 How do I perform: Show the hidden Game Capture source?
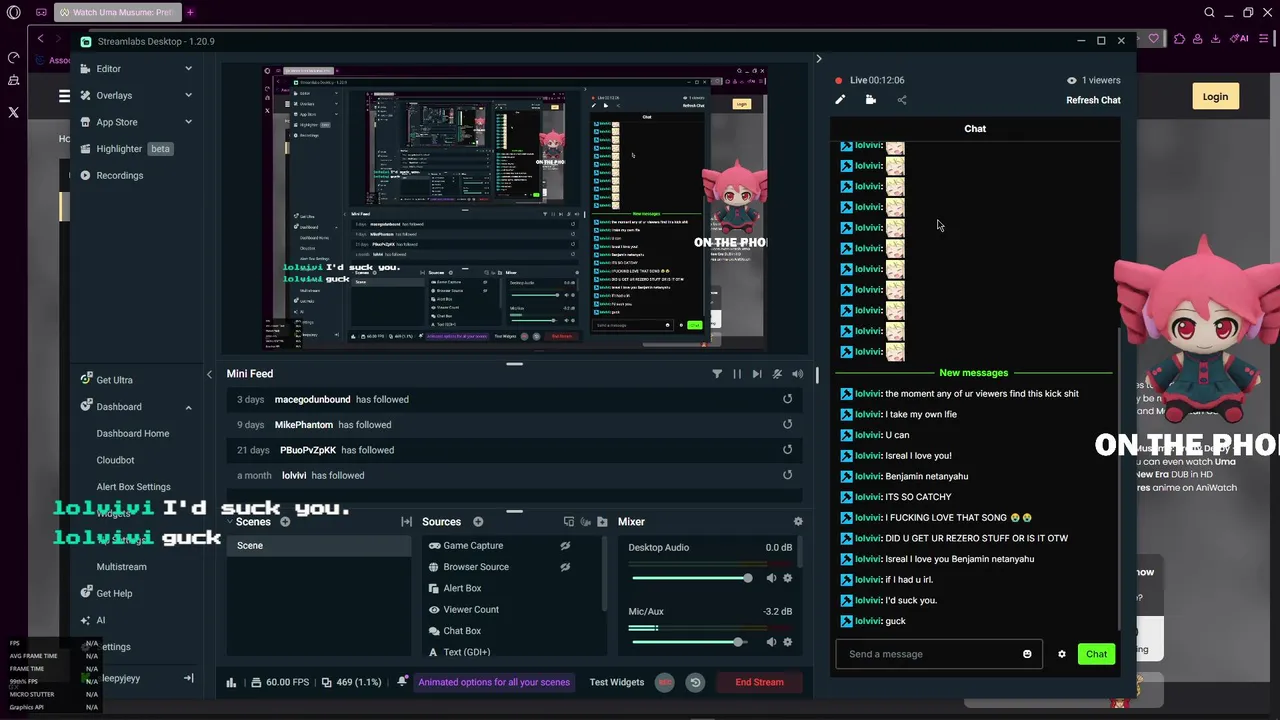point(565,546)
